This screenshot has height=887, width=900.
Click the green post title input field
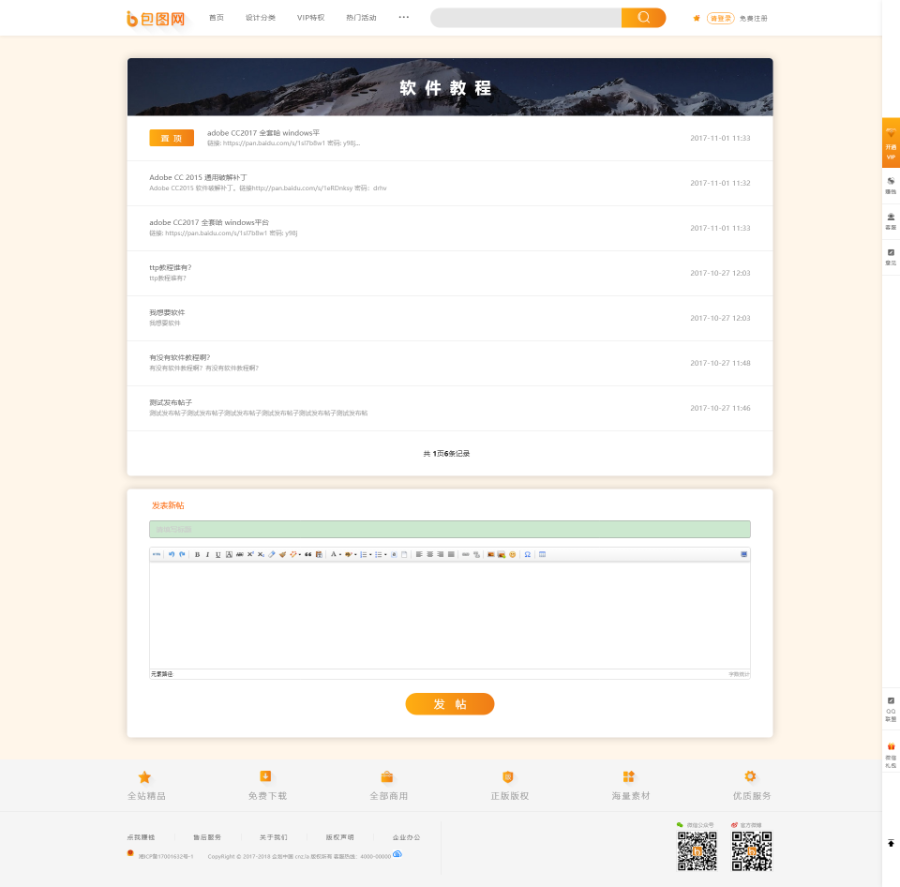tap(449, 529)
